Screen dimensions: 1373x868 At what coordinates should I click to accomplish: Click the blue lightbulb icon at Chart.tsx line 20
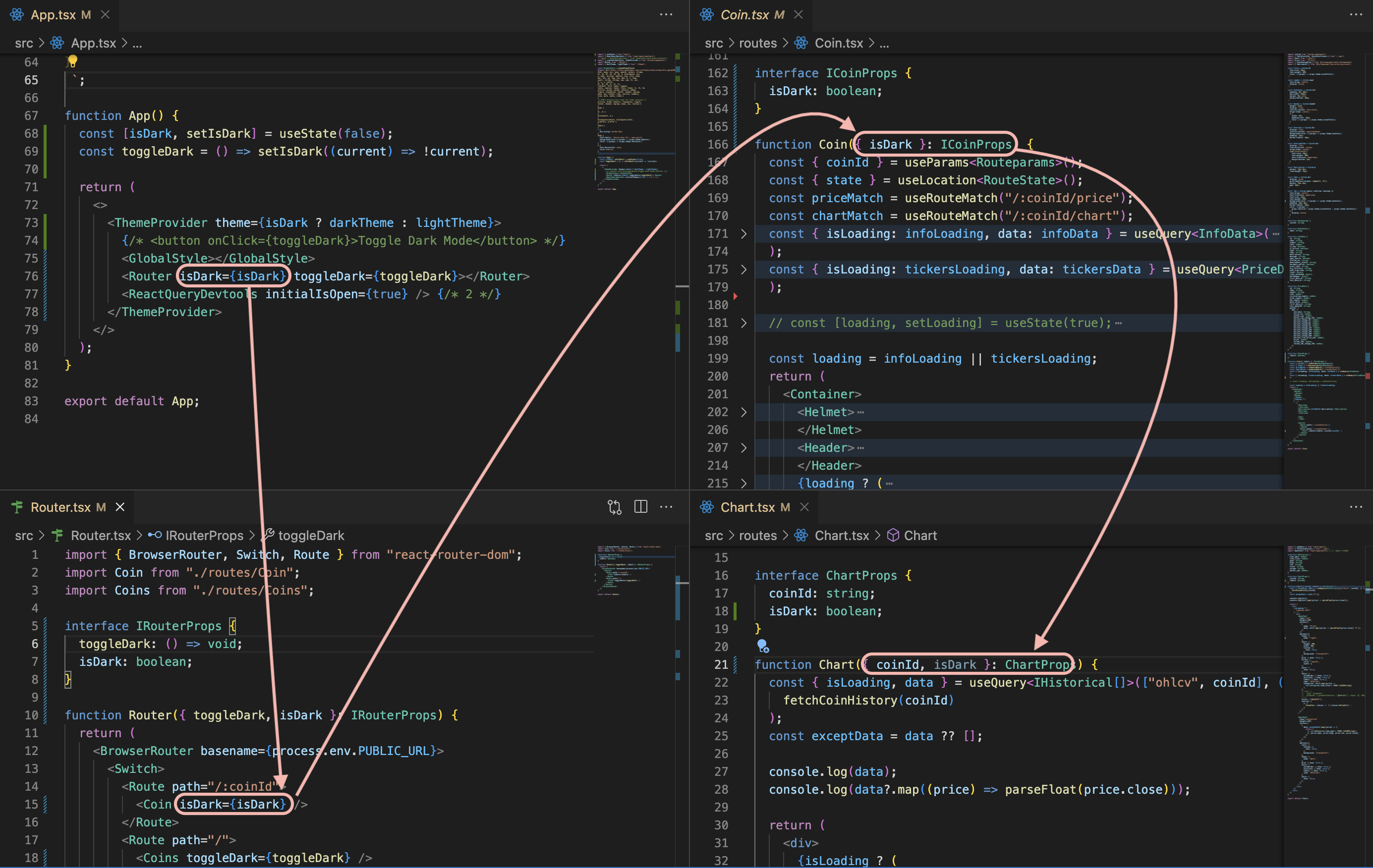click(x=762, y=646)
